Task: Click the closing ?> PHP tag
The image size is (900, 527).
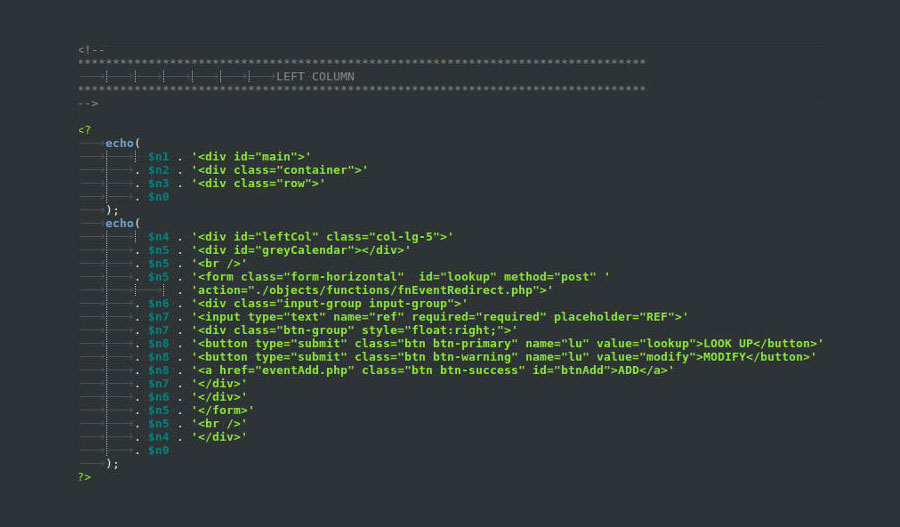Action: (84, 476)
